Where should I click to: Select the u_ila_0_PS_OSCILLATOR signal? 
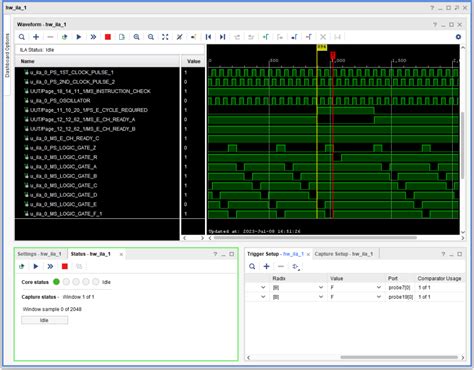coord(60,101)
